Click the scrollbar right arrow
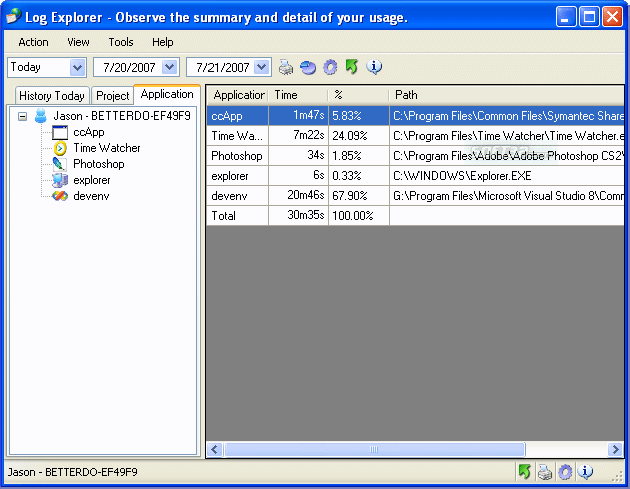Screen dimensions: 630x489 click(x=615, y=449)
